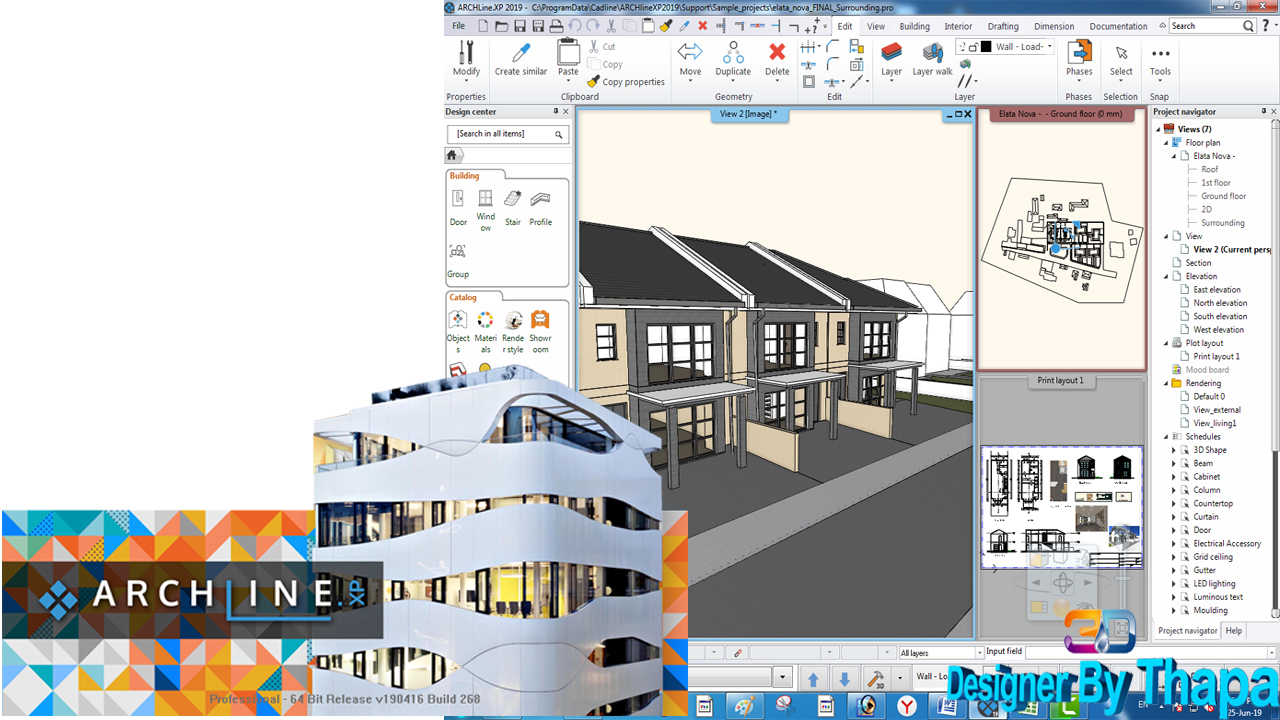Open the Objects catalog

point(458,331)
